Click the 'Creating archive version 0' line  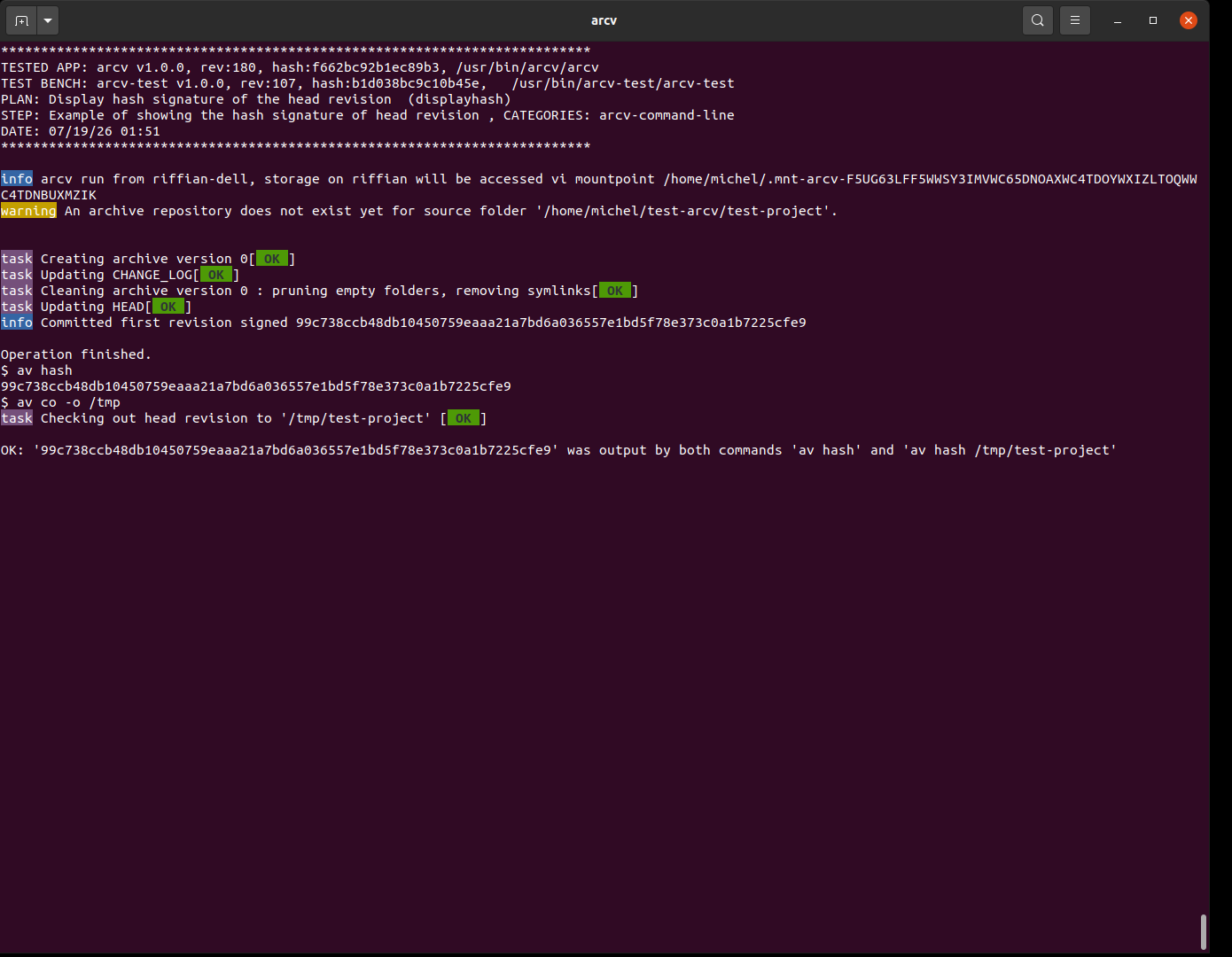148,259
